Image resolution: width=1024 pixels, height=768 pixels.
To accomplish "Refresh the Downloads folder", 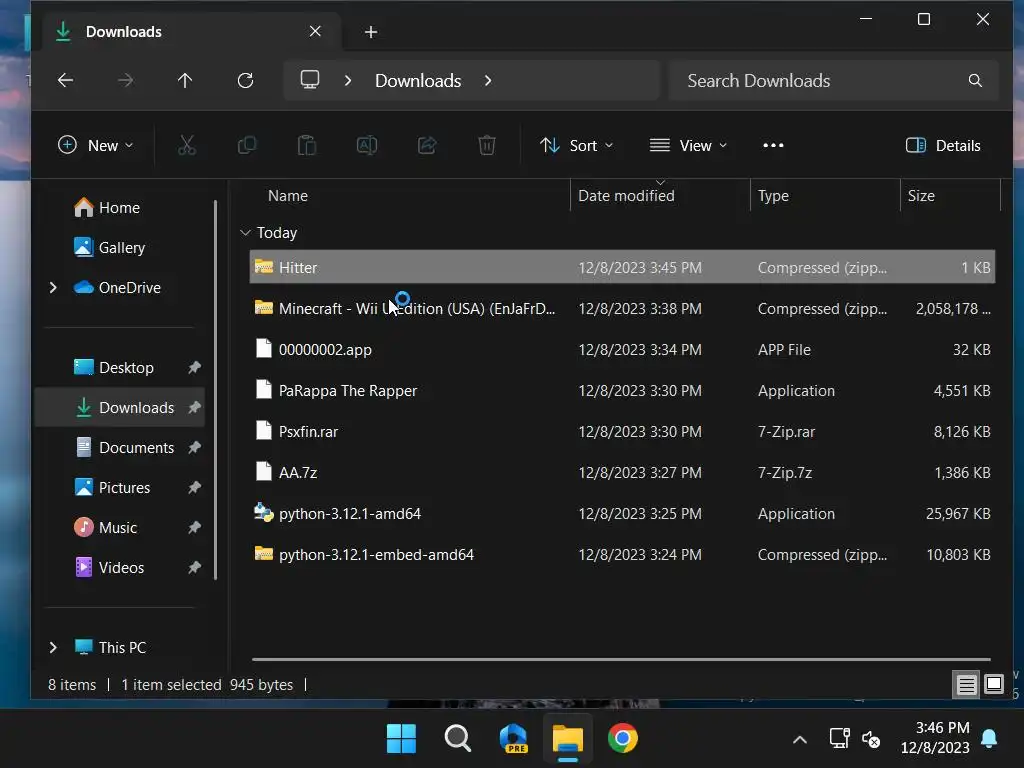I will (246, 80).
